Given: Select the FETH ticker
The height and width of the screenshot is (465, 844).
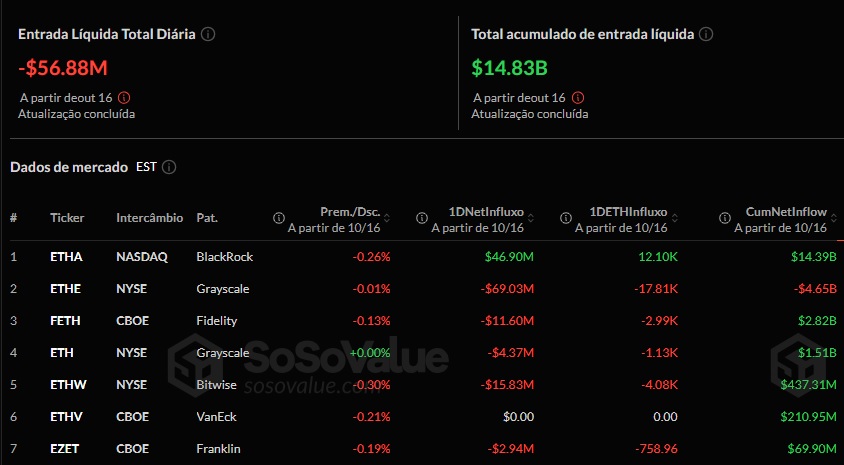Looking at the screenshot, I should 66,321.
